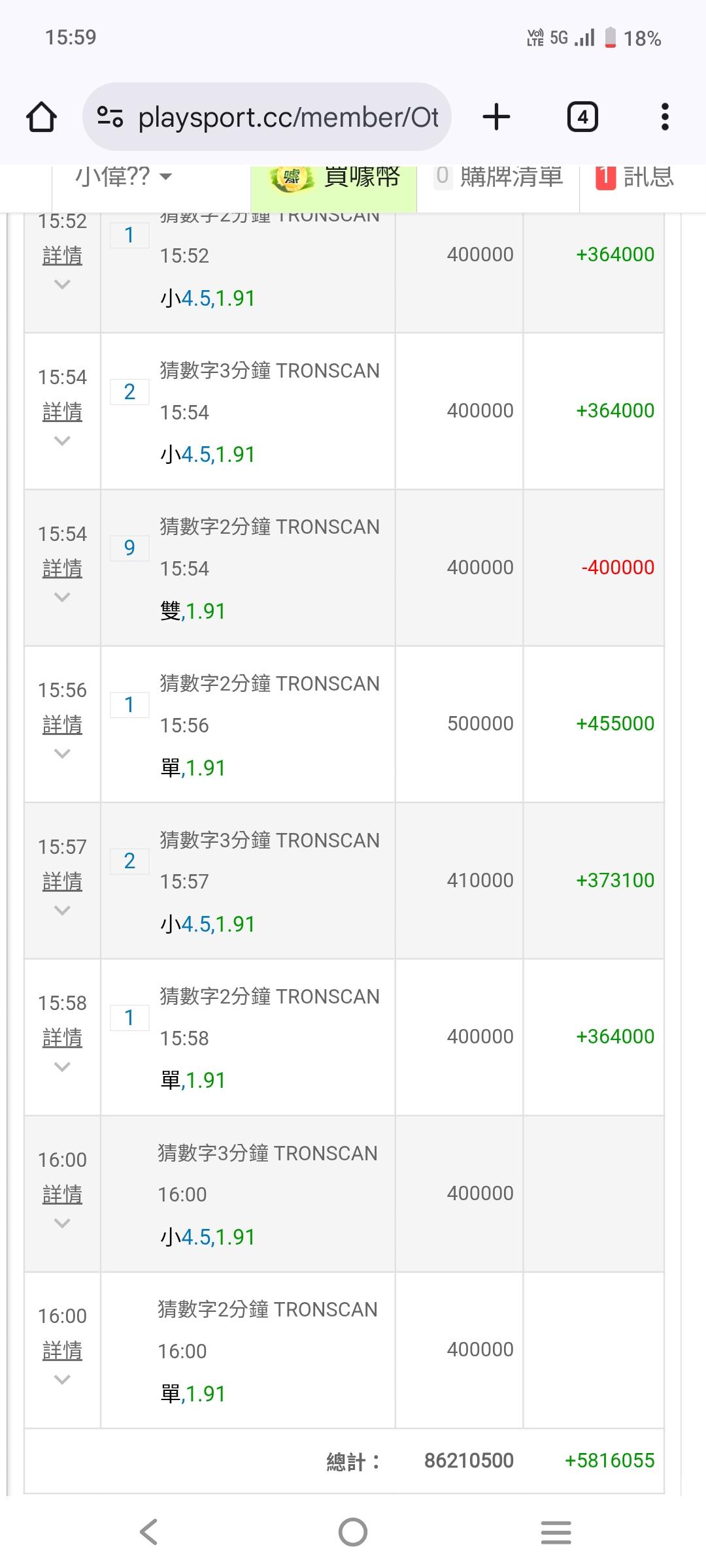Viewport: 706px width, 1568px height.
Task: Open a new tab with plus icon
Action: pyautogui.click(x=496, y=118)
